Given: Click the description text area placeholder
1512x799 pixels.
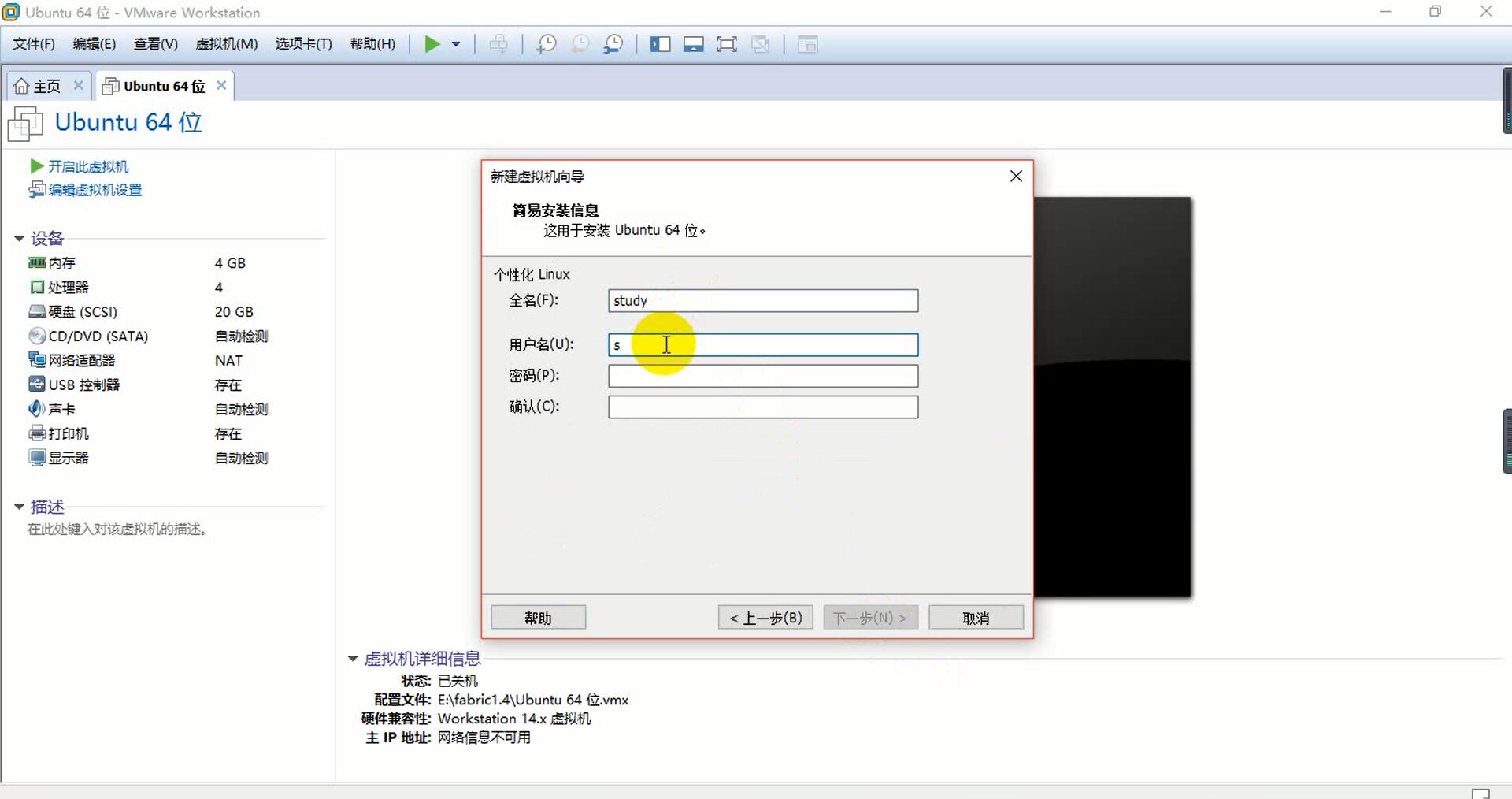Looking at the screenshot, I should tap(117, 530).
